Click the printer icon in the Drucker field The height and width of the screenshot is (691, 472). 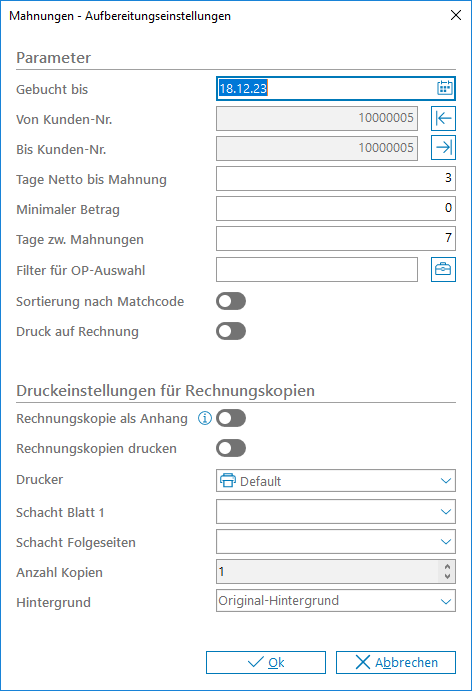click(228, 480)
